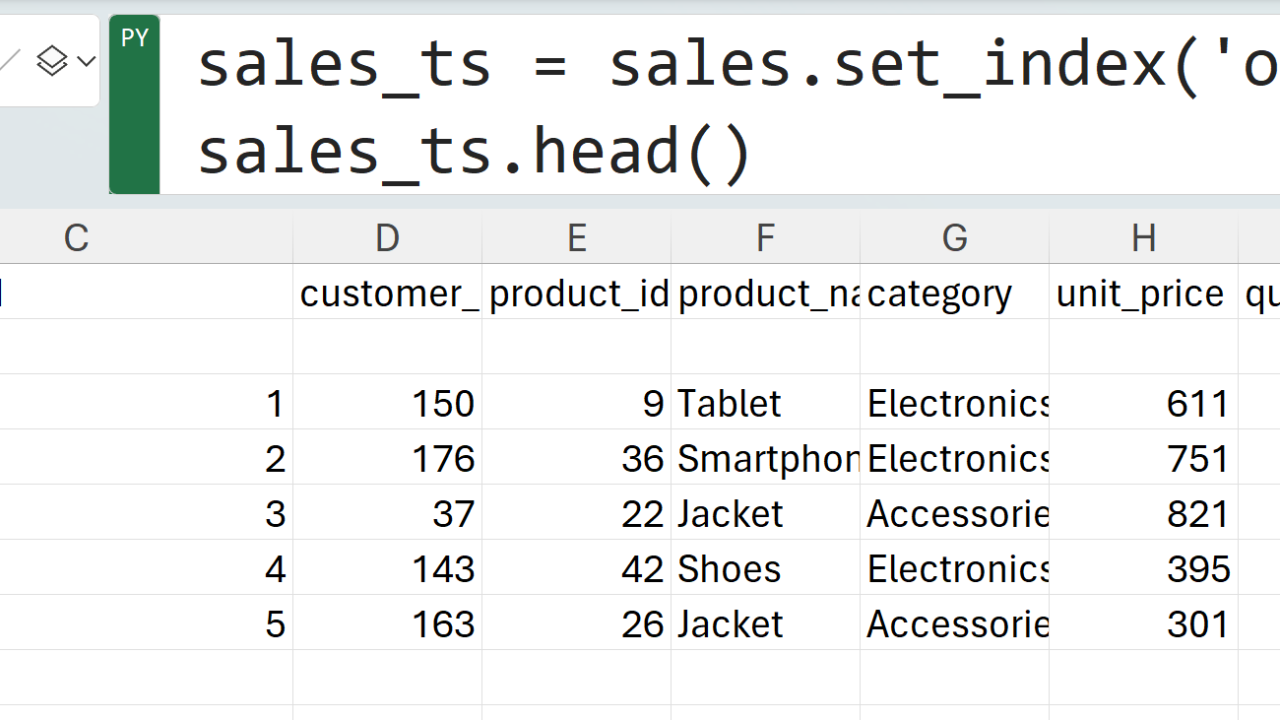Select column H header
The image size is (1280, 720).
[1143, 238]
